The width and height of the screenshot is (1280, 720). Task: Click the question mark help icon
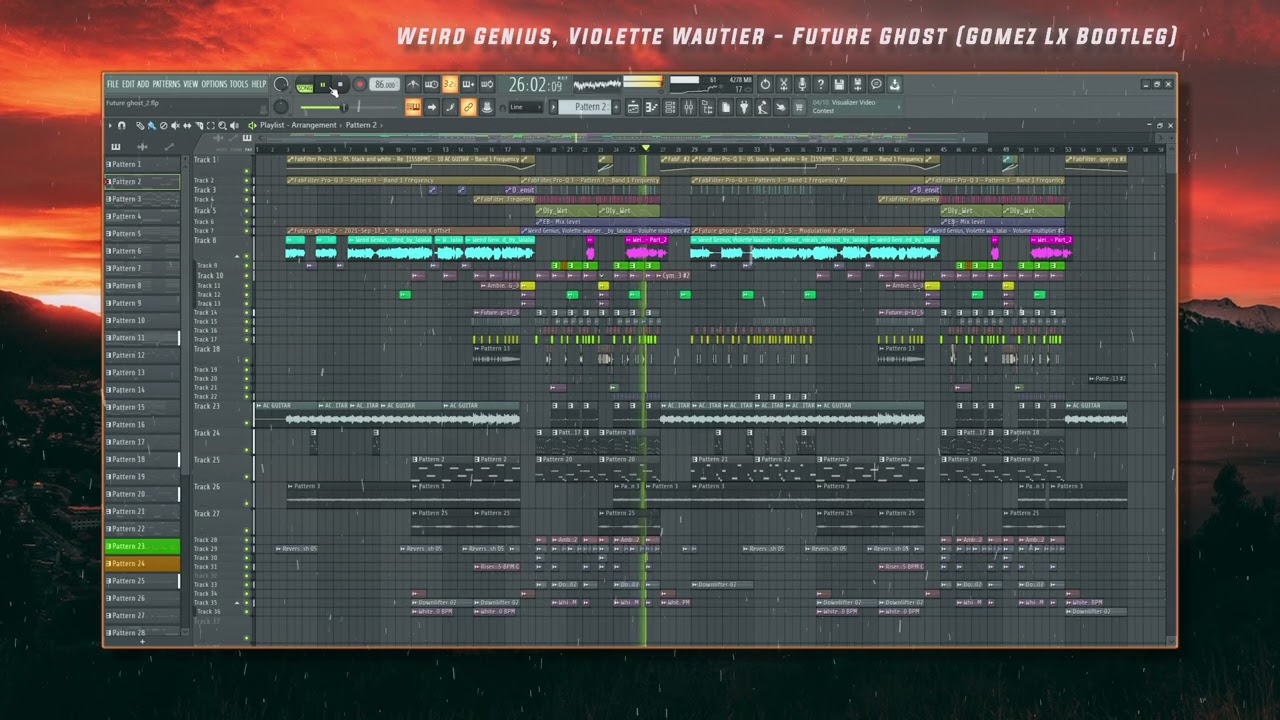pos(820,84)
